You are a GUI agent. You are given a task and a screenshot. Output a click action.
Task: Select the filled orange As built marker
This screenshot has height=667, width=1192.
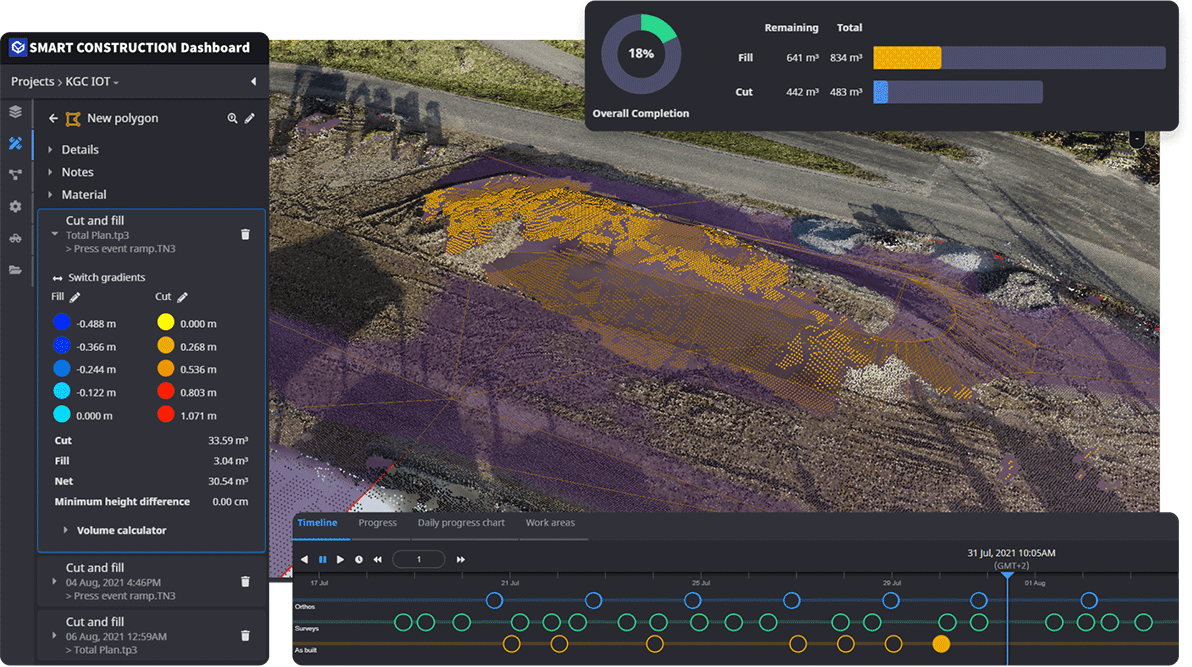click(941, 644)
